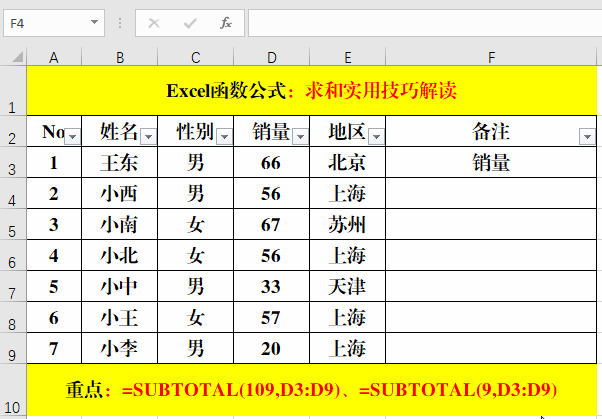Select the cell containing 小西
This screenshot has width=602, height=419.
click(119, 193)
